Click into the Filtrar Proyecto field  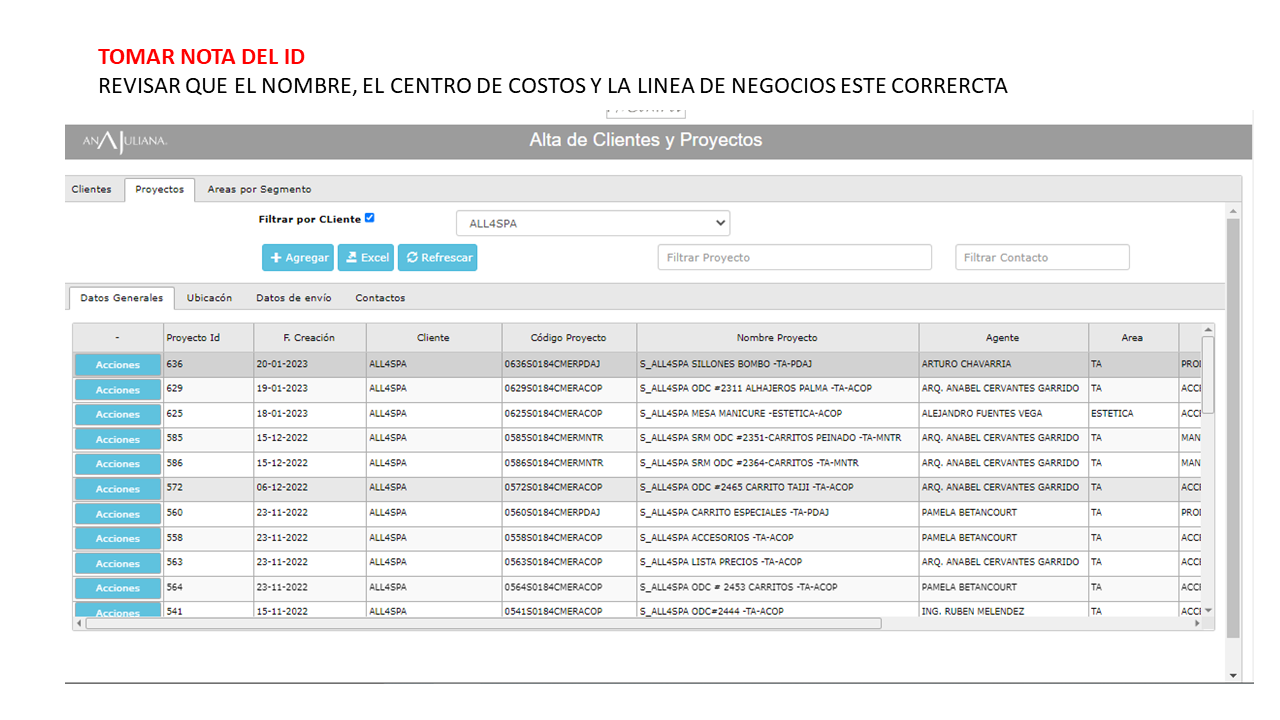tap(794, 258)
